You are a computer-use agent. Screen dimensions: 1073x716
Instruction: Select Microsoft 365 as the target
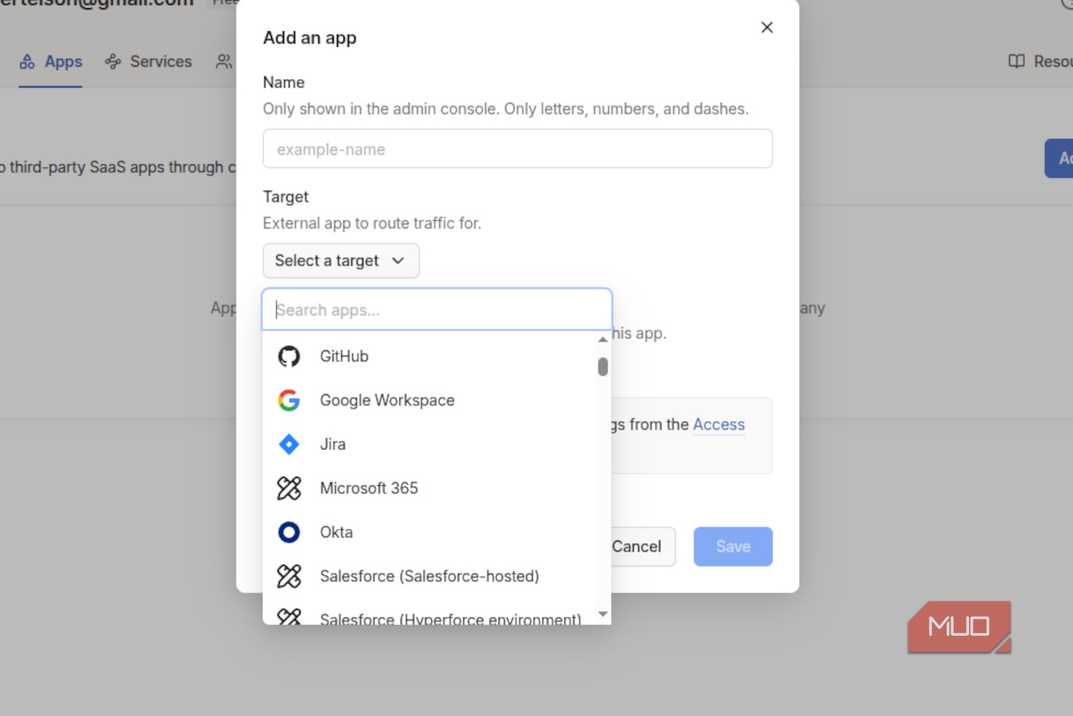430,488
